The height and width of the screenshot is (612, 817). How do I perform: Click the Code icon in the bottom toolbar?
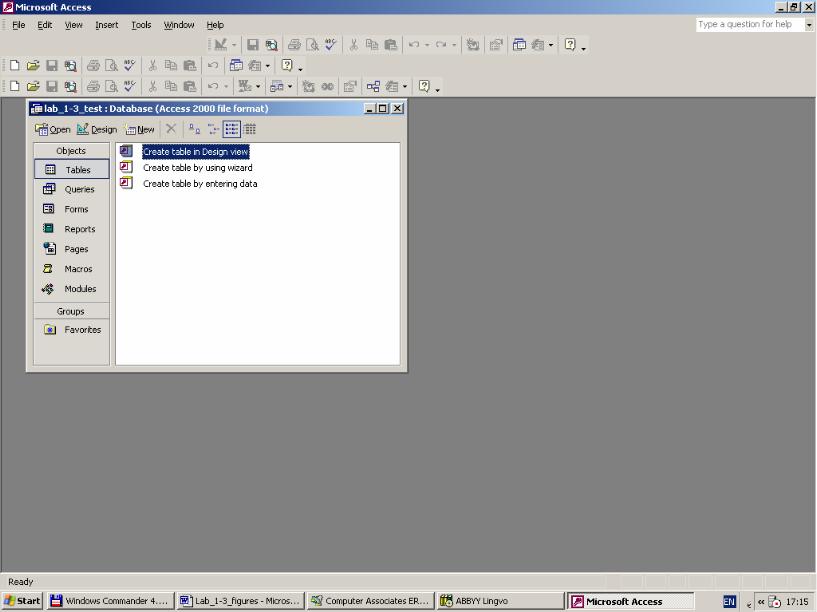(x=308, y=86)
